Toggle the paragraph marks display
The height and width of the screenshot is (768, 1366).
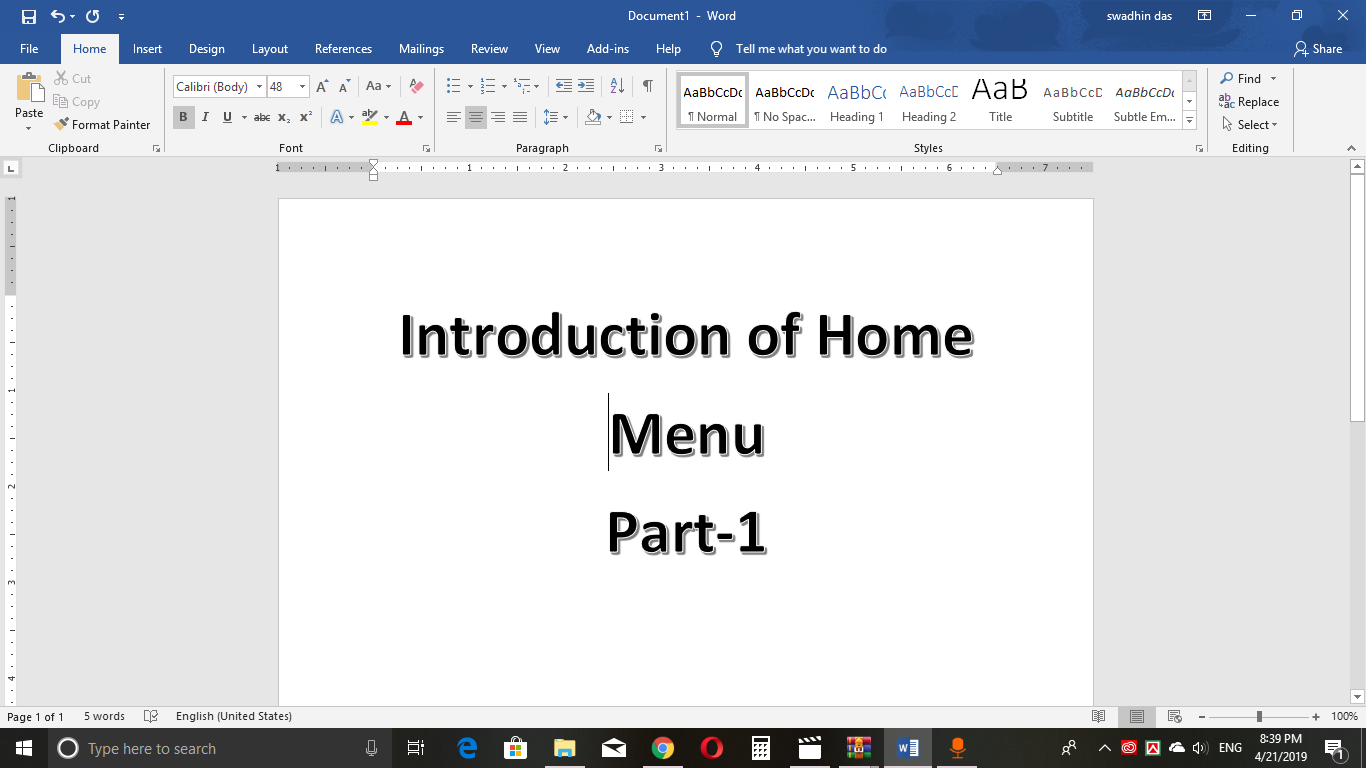point(647,85)
